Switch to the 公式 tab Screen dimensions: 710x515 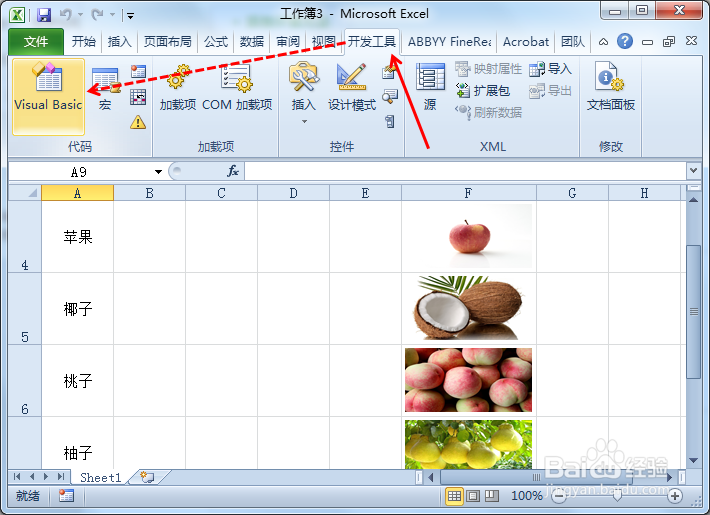pyautogui.click(x=216, y=42)
